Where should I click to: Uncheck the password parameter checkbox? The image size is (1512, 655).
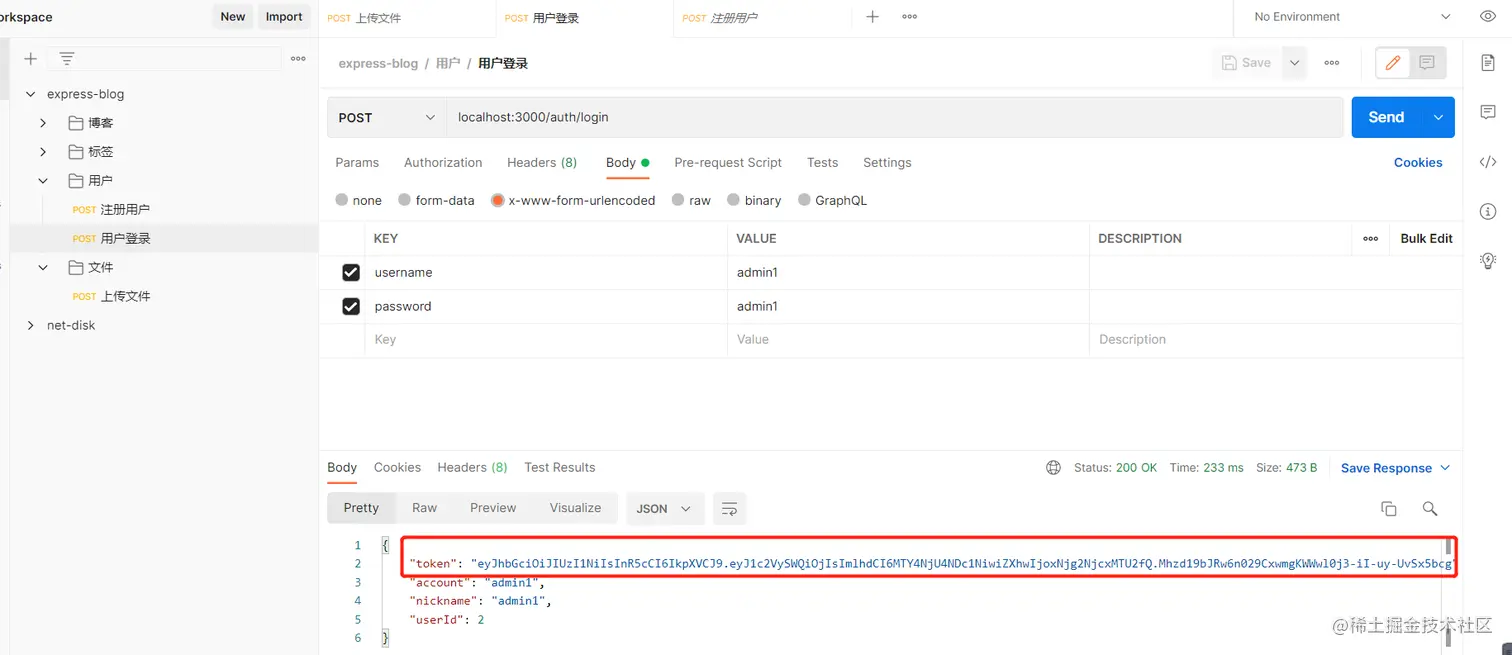[351, 306]
